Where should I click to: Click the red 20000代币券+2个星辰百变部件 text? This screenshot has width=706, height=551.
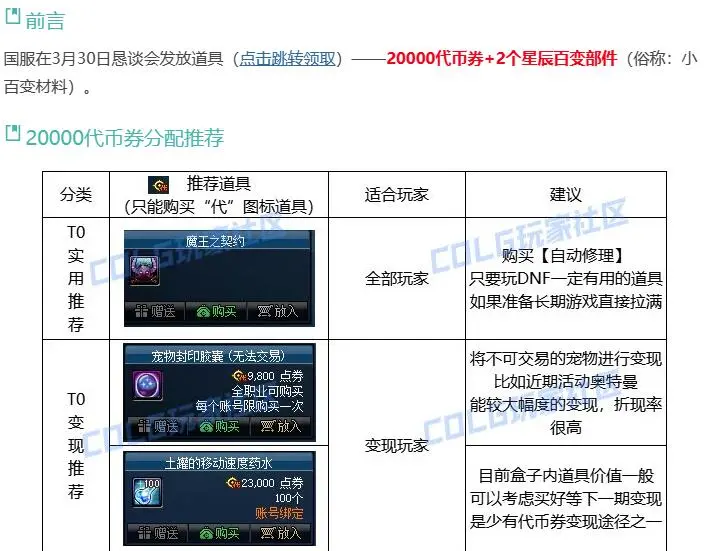[502, 59]
